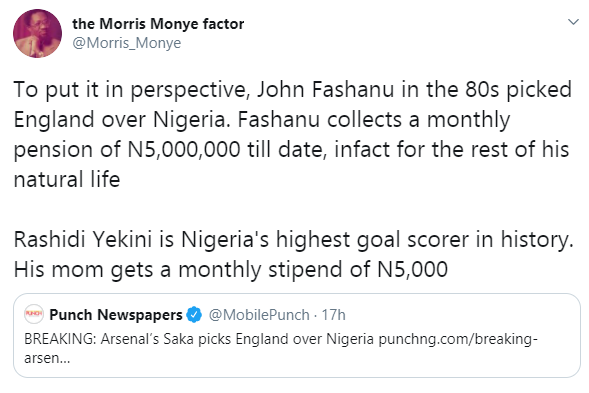Image resolution: width=589 pixels, height=393 pixels.
Task: Open the Punch Newspapers account name
Action: [116, 314]
